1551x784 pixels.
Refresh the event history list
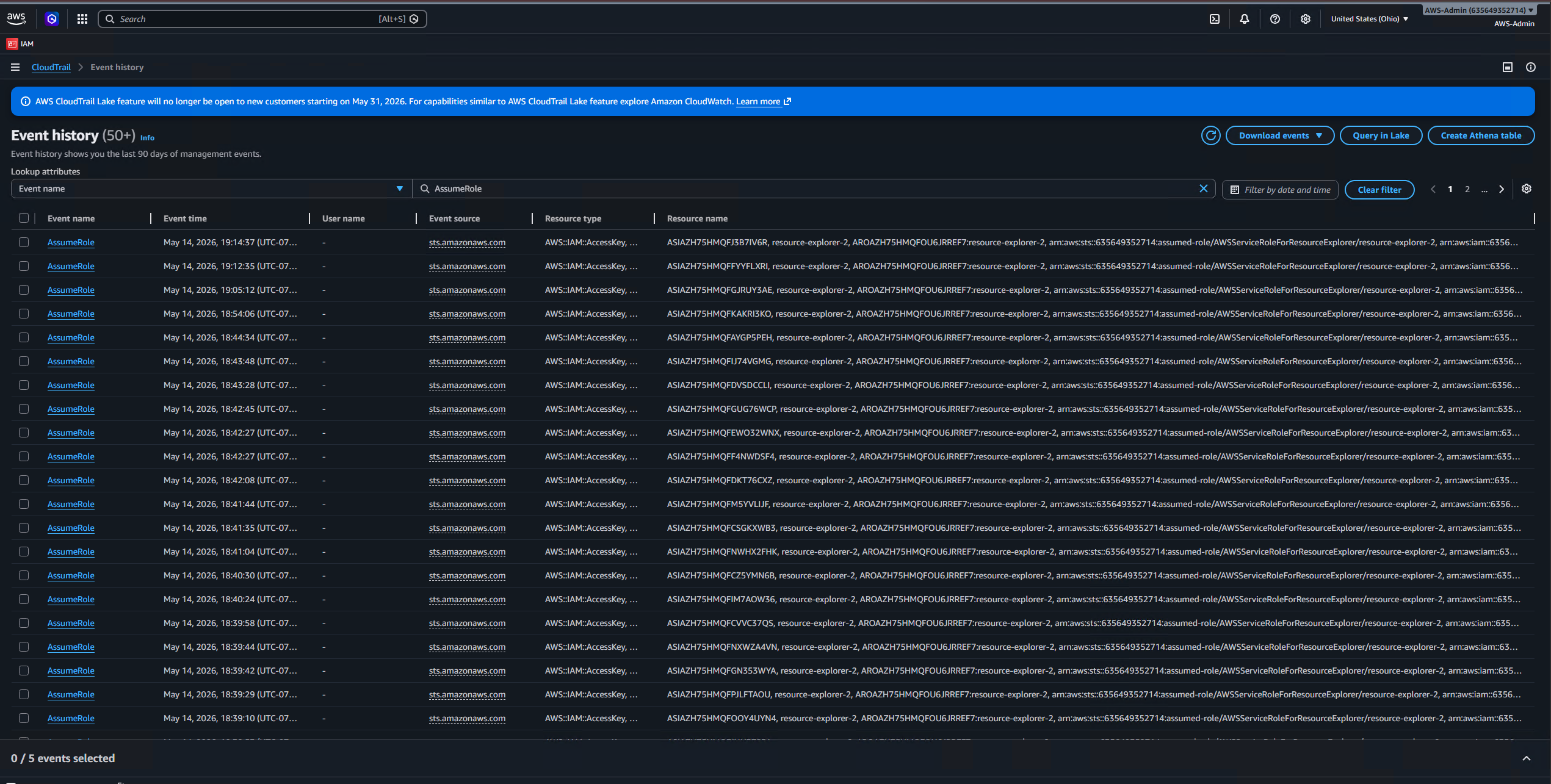pyautogui.click(x=1210, y=135)
